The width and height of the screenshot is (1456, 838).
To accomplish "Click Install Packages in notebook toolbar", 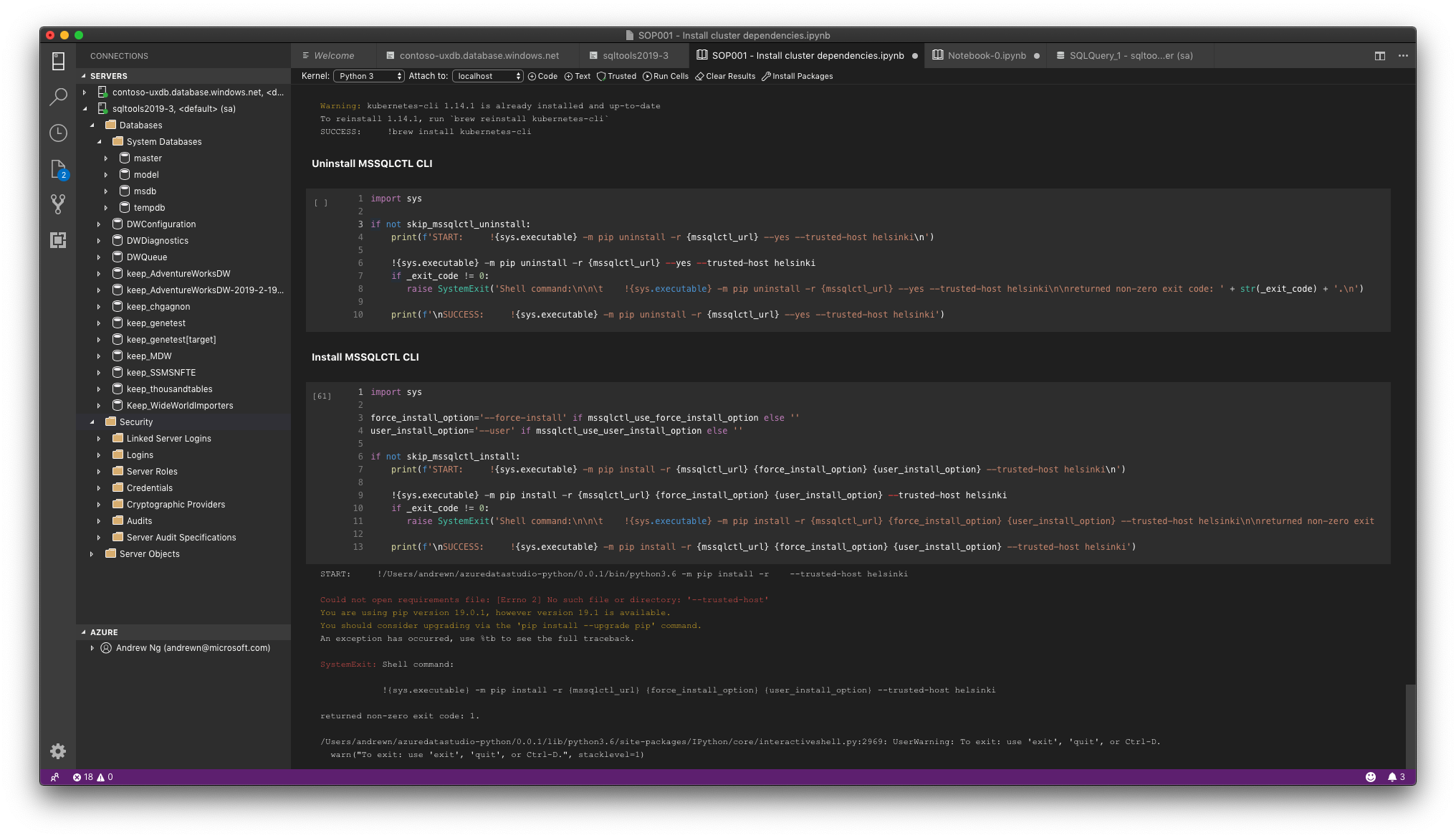I will click(x=798, y=76).
